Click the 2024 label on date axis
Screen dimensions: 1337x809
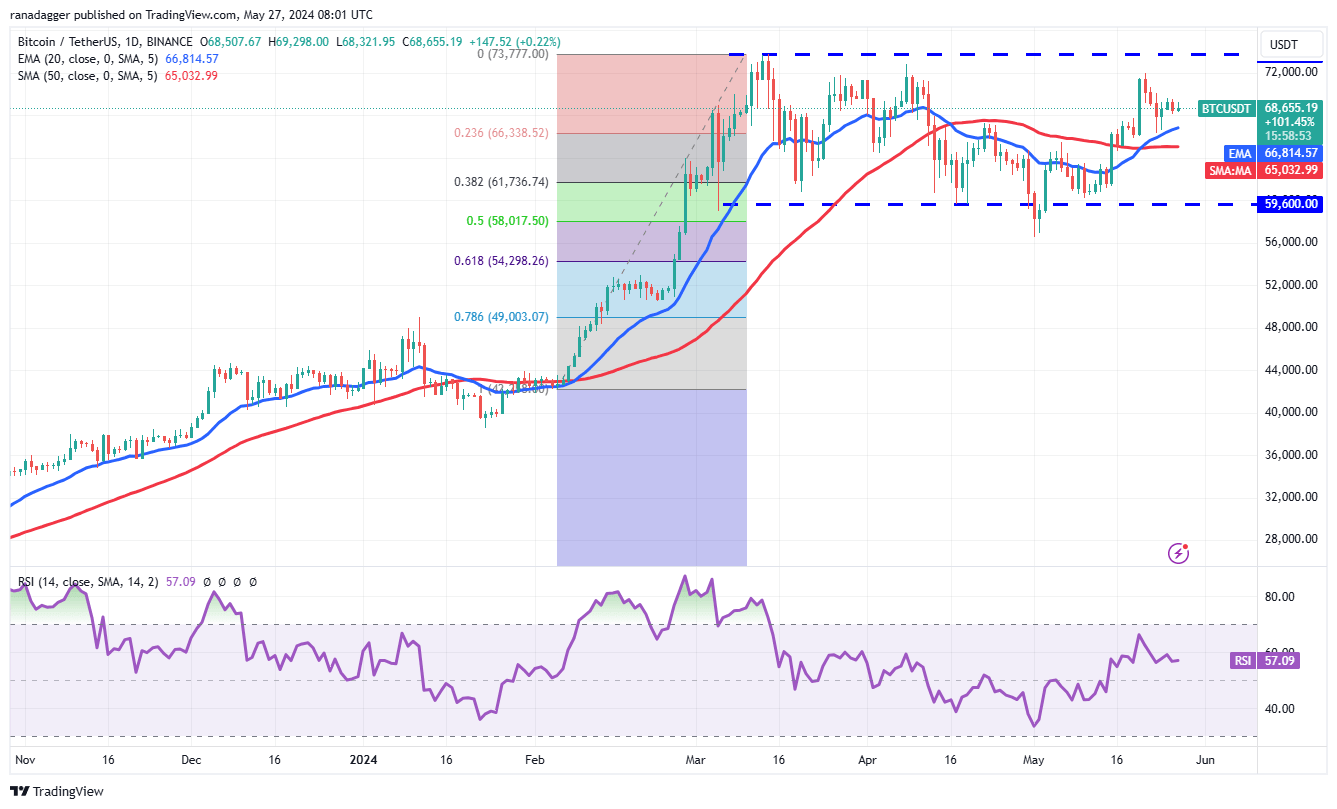point(362,759)
